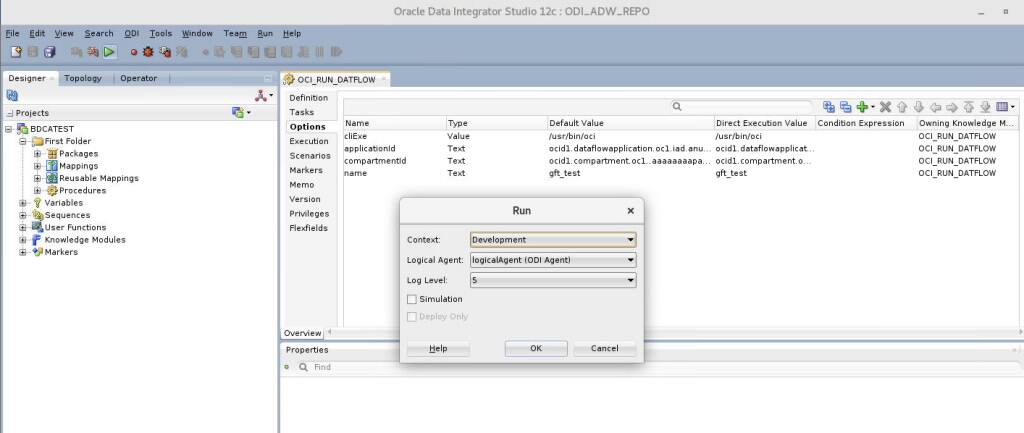This screenshot has height=433, width=1024.
Task: Click the Properties Find search field
Action: coord(660,368)
